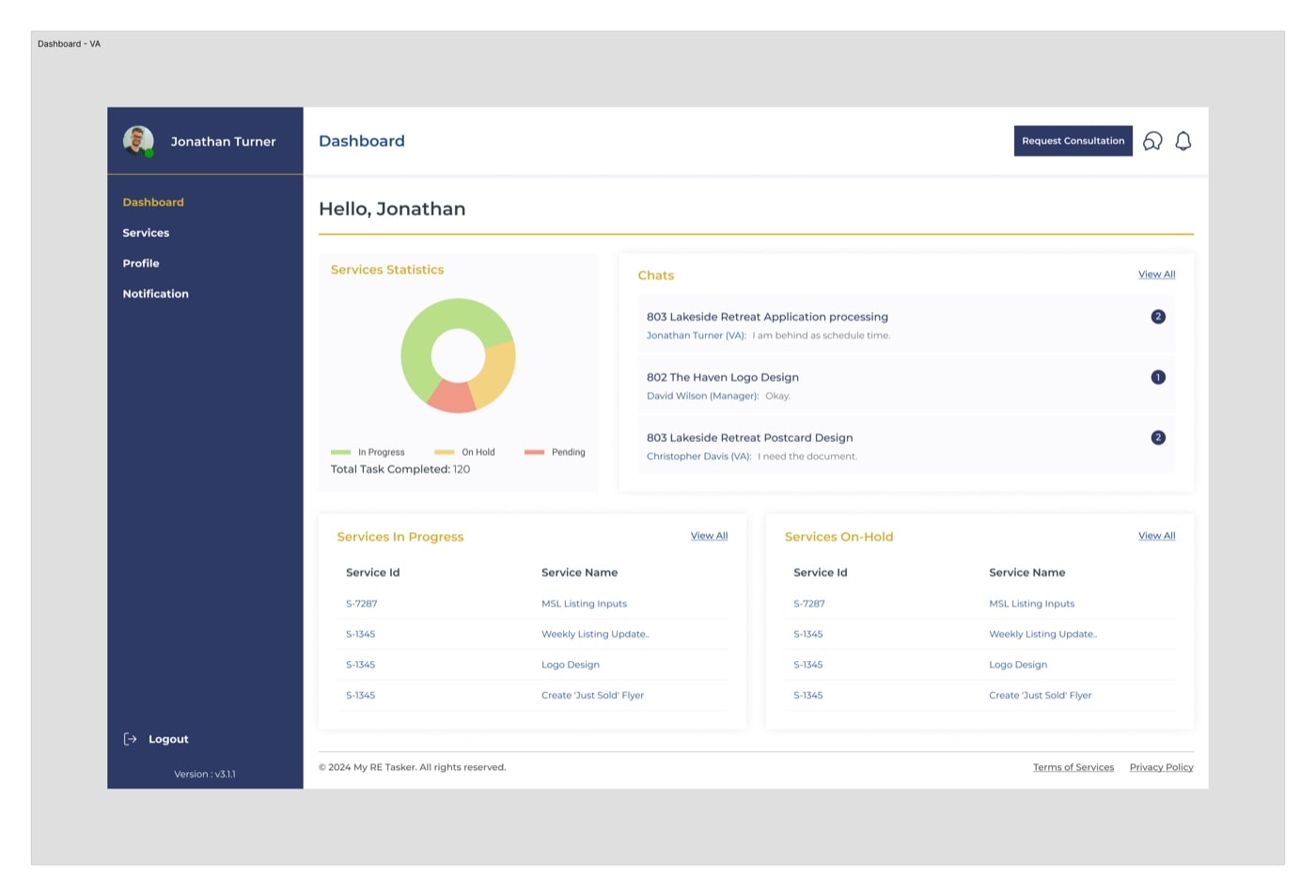Viewport: 1316px width, 896px height.
Task: Click MSL Listing Inputs in Services In Progress
Action: pyautogui.click(x=584, y=604)
